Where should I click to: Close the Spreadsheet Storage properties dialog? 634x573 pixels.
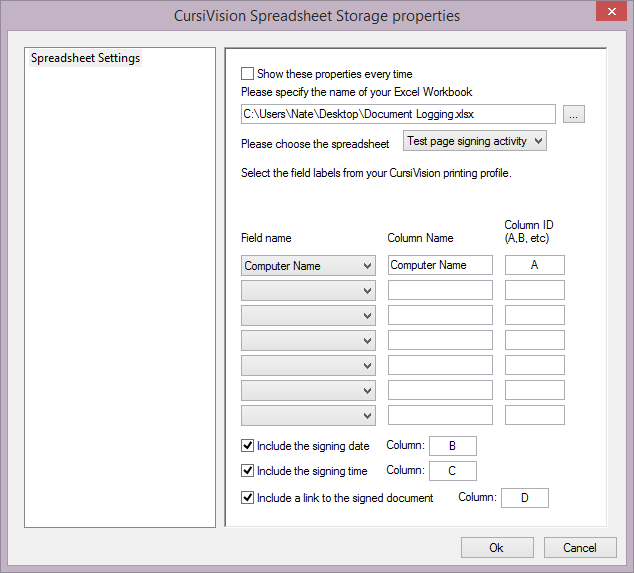(611, 13)
